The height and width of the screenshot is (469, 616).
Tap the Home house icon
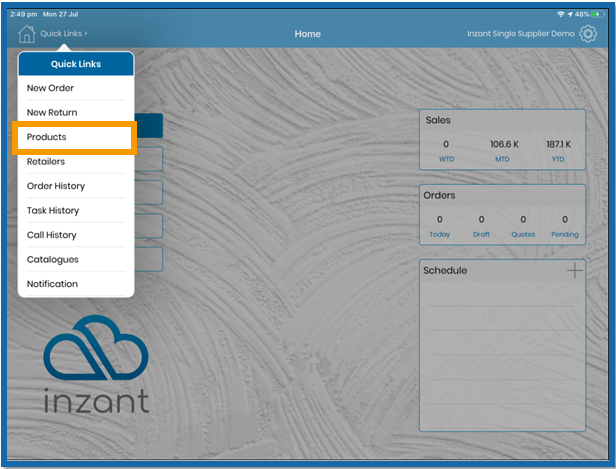click(x=27, y=34)
